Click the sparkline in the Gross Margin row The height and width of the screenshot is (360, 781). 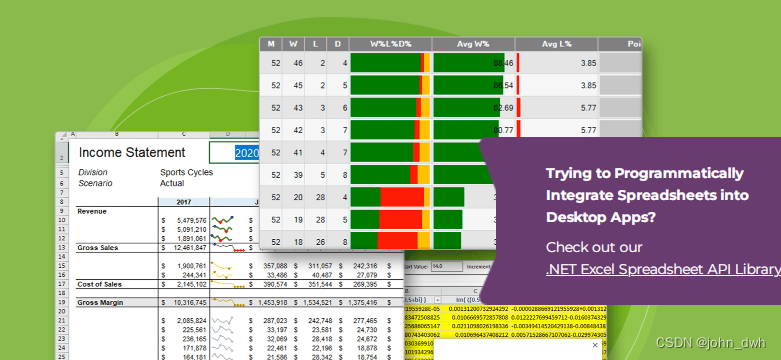point(228,302)
